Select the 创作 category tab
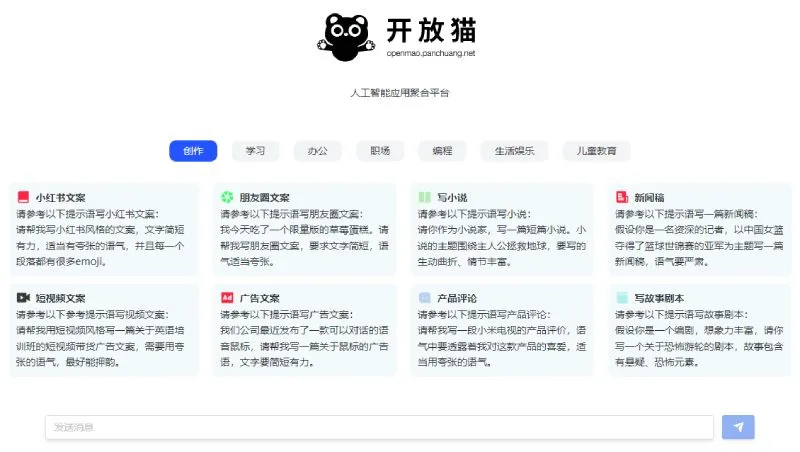The height and width of the screenshot is (452, 800). pyautogui.click(x=193, y=151)
